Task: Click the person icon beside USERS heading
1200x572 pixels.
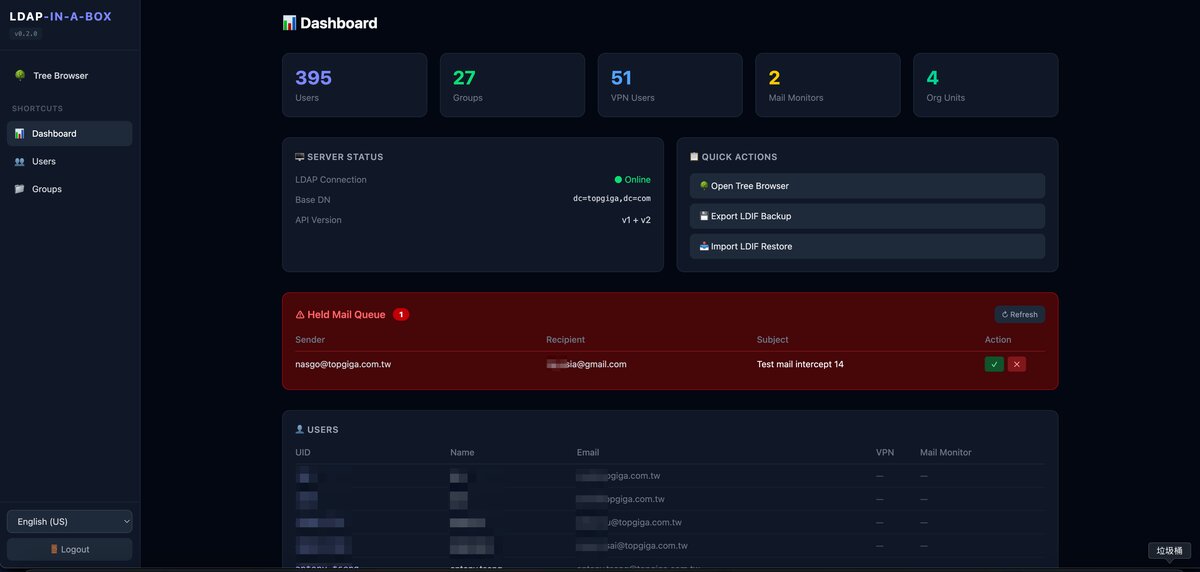Action: [x=300, y=429]
